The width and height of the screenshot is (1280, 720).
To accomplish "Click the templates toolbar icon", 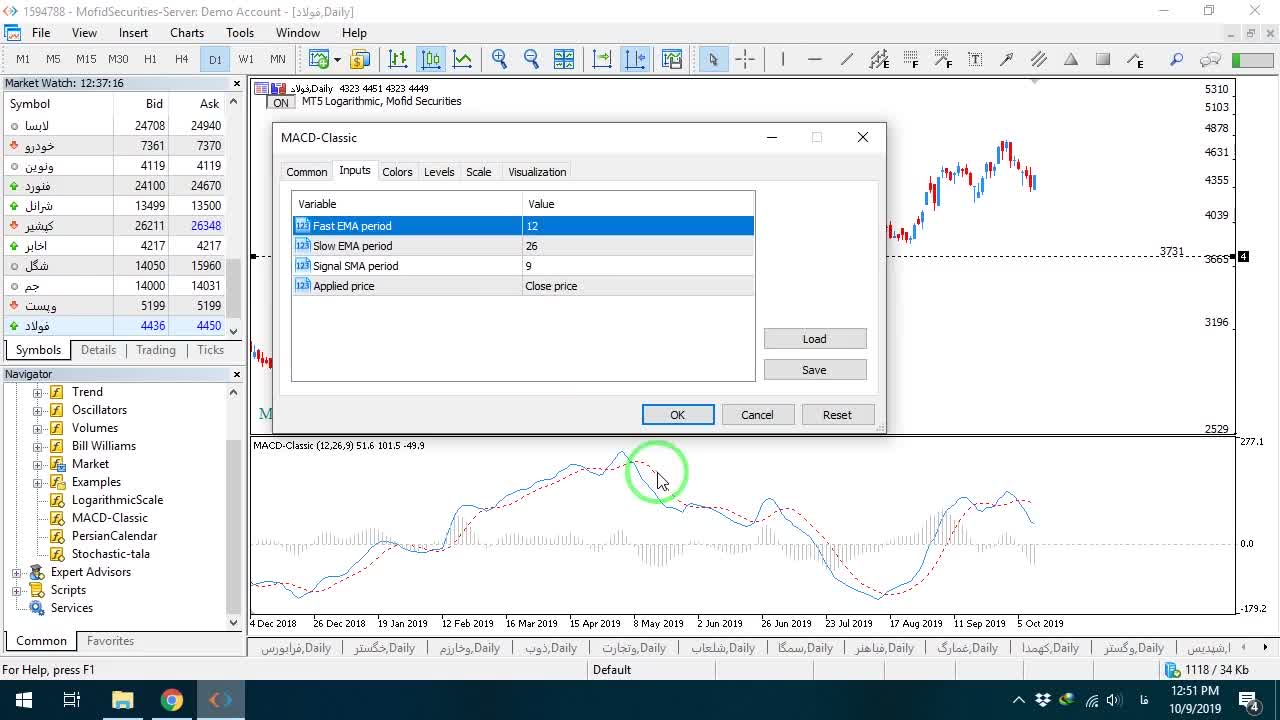I will [x=671, y=59].
